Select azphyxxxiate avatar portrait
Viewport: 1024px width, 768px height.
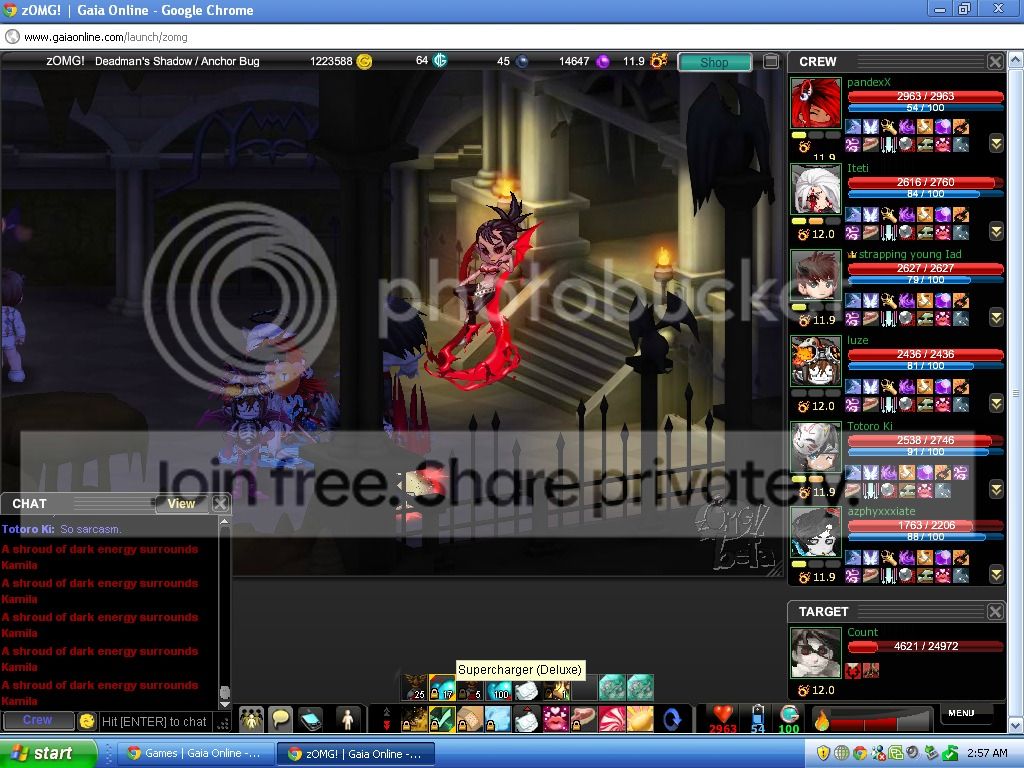[815, 533]
